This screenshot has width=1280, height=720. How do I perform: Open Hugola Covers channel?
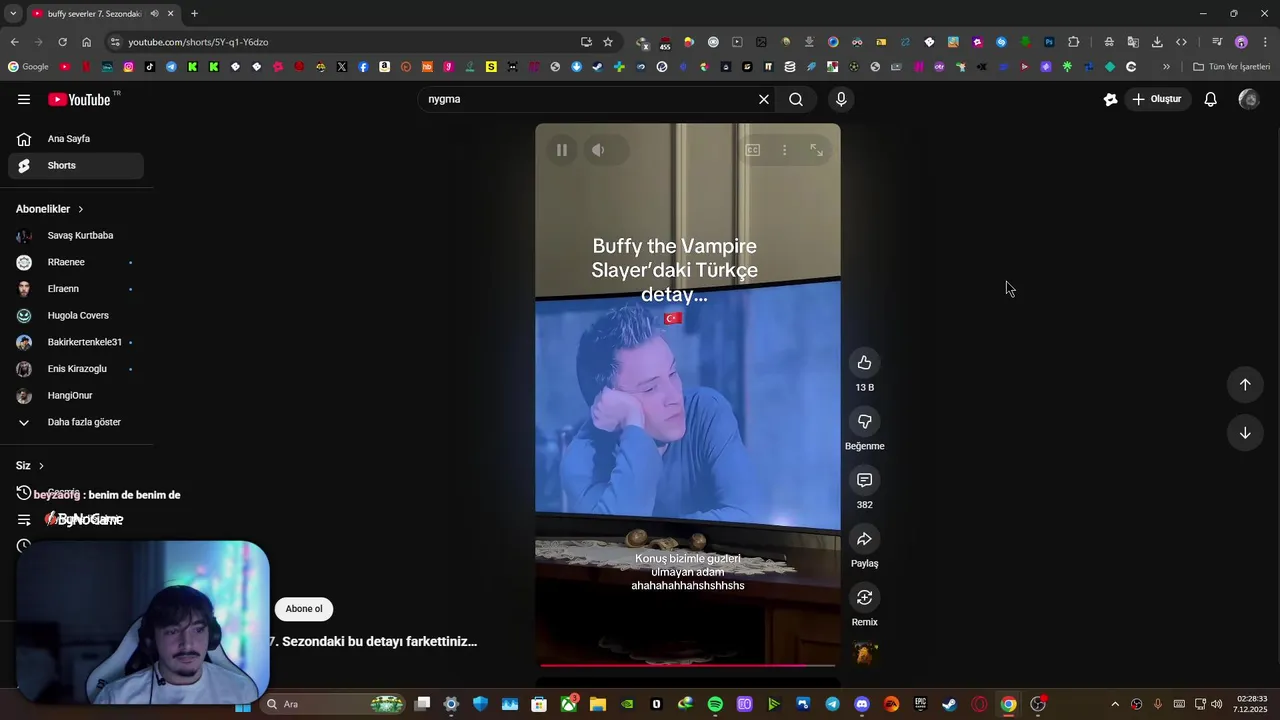[x=76, y=316]
